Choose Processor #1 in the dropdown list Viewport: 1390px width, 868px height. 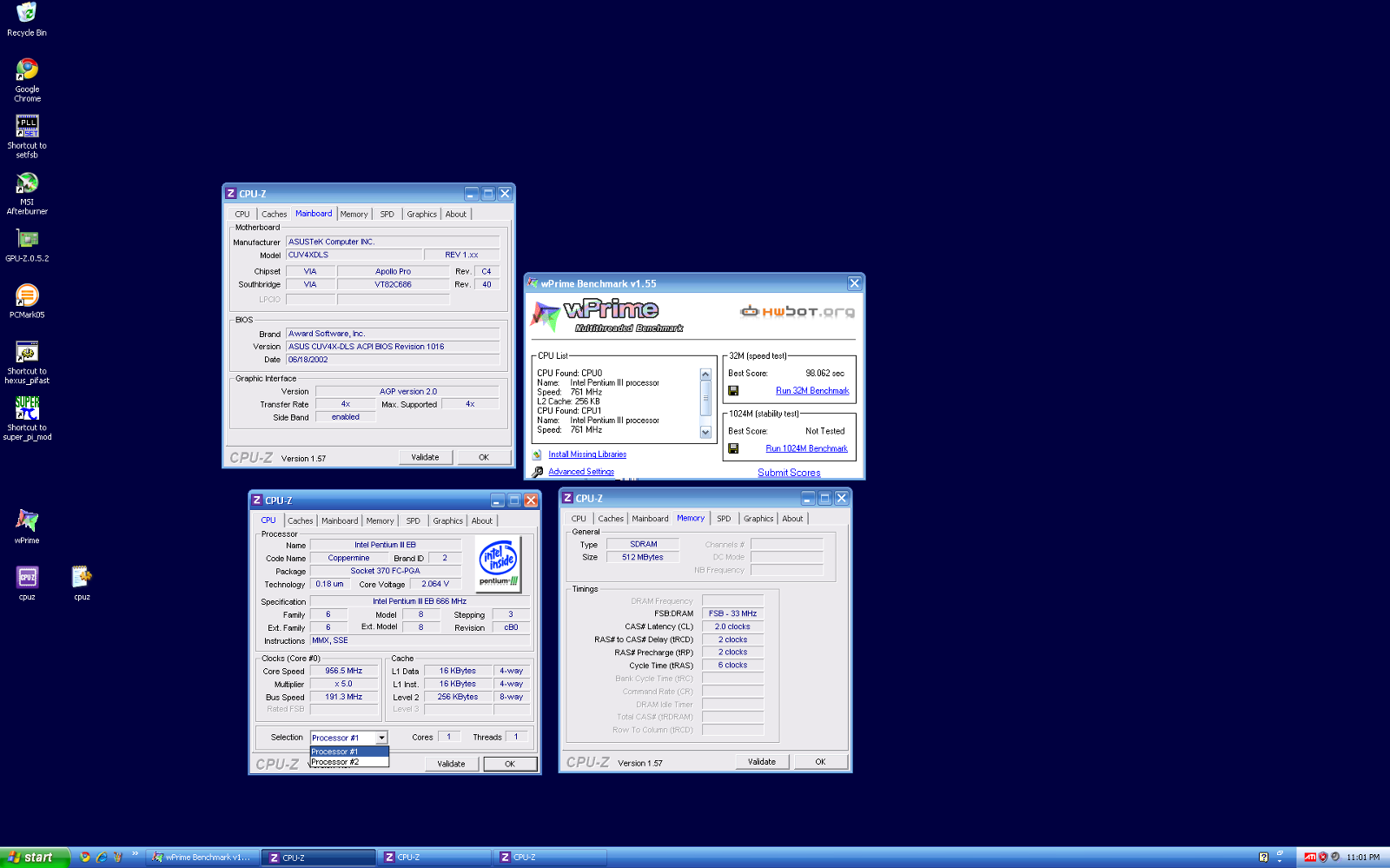coord(349,752)
